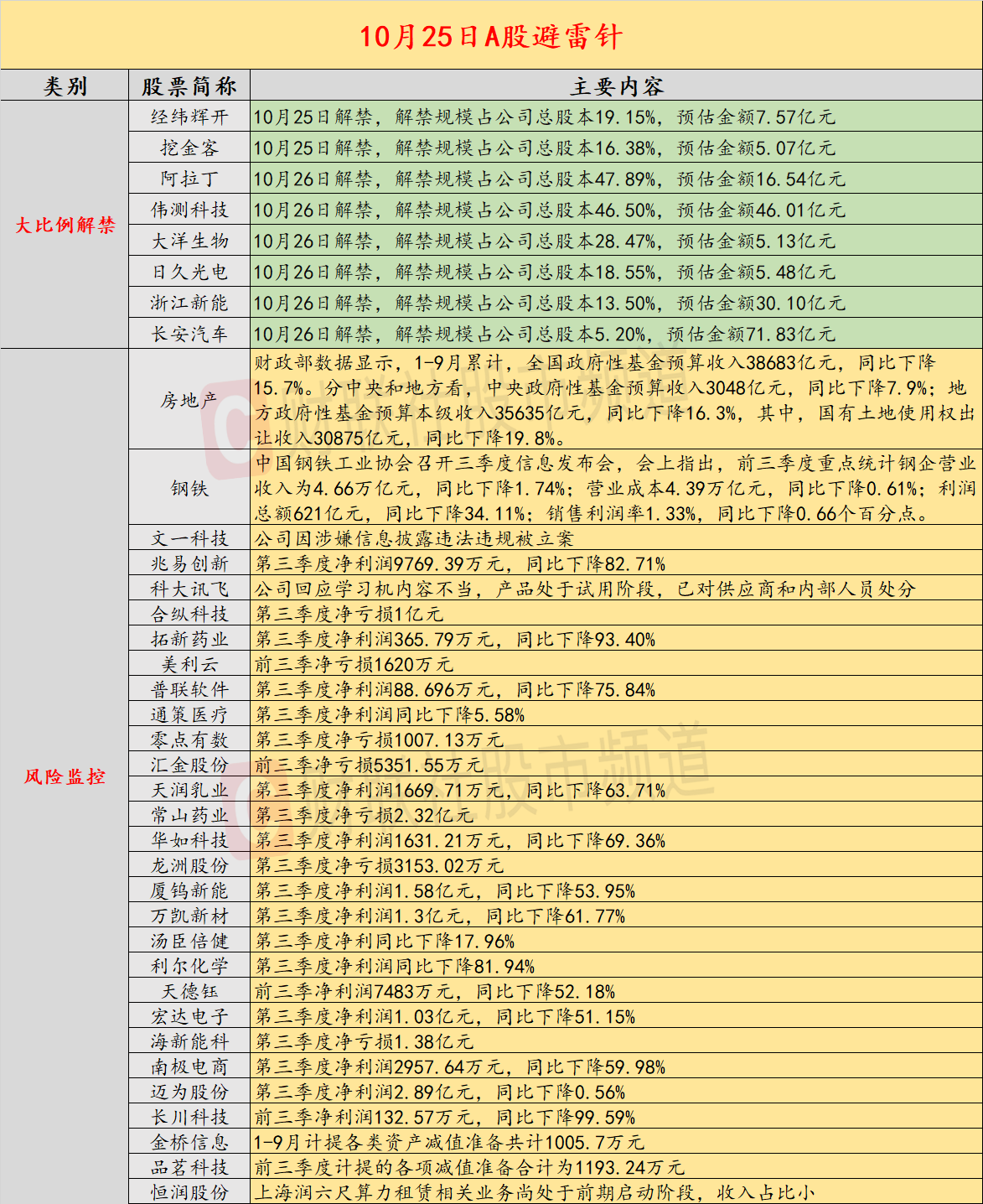This screenshot has height=1204, width=983.
Task: Select stock name 海新能科
Action: pyautogui.click(x=189, y=1041)
